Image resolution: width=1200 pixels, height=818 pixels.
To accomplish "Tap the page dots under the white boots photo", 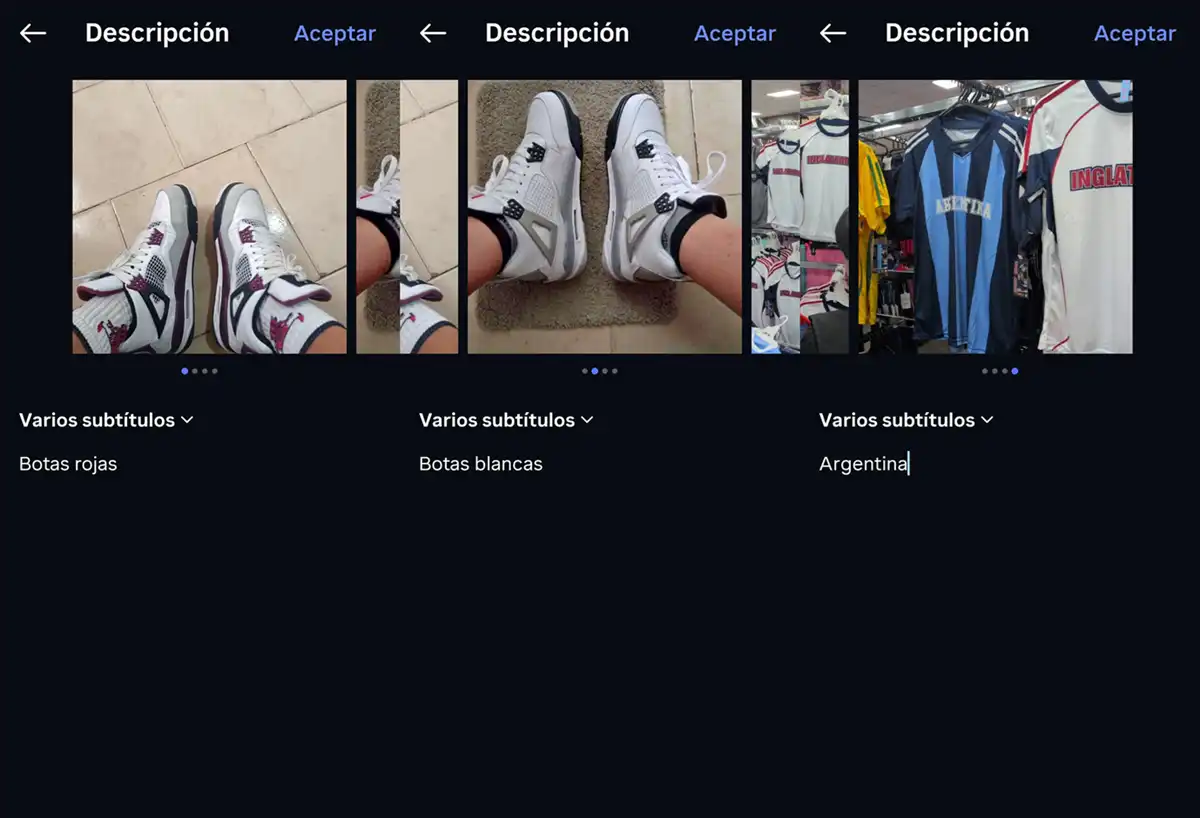I will pos(600,371).
